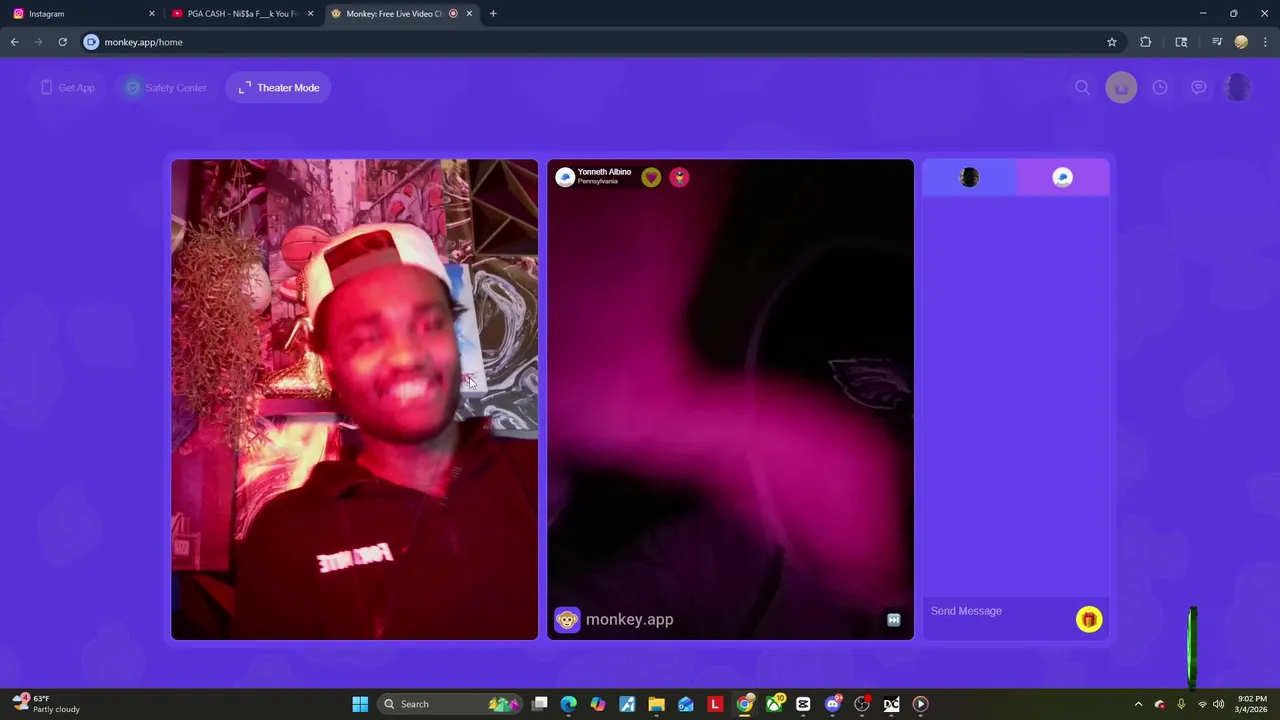Open the browser extensions puzzle icon
This screenshot has width=1280, height=720.
[1146, 42]
